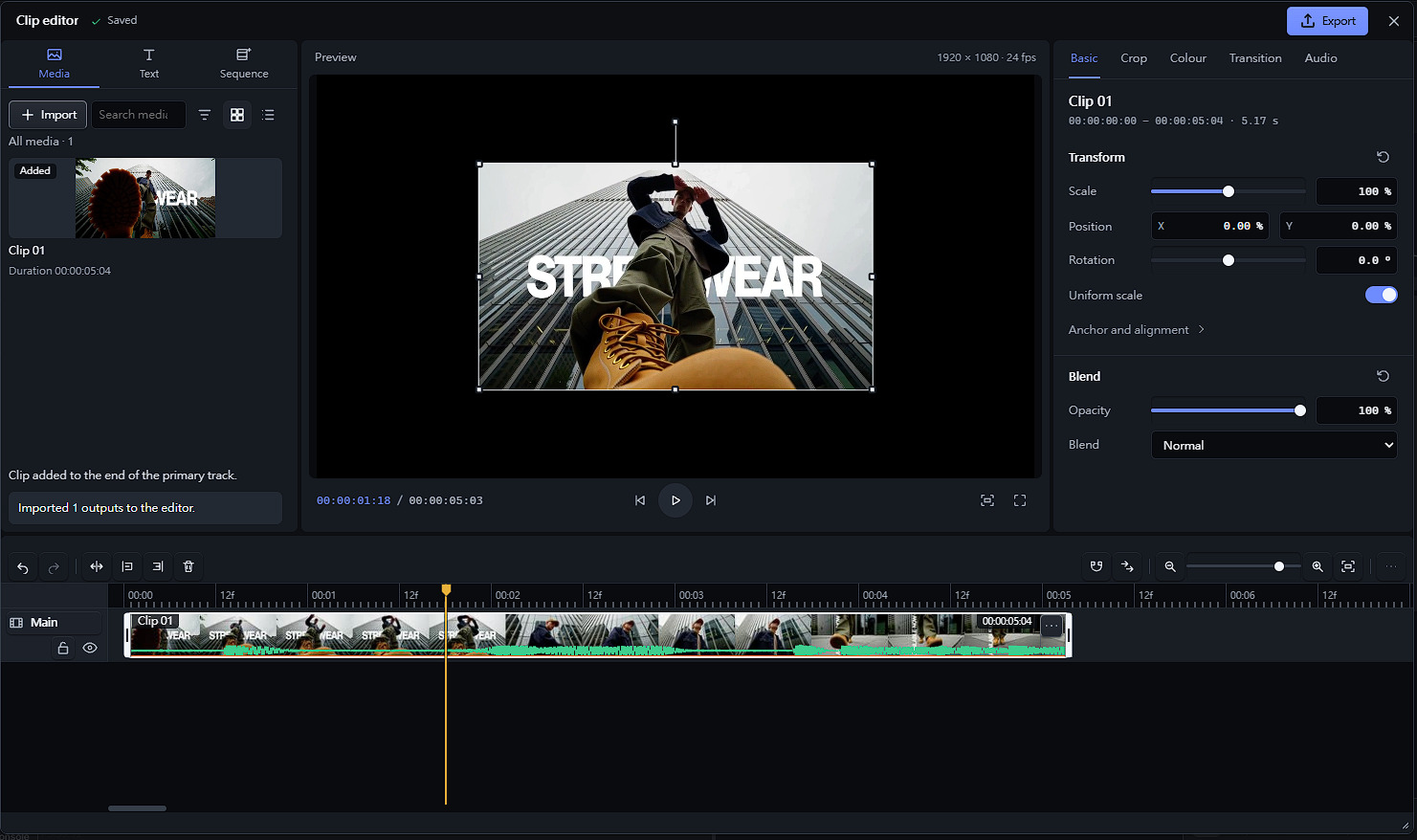Screen dimensions: 1417x840
Task: Select the Clip 01 media thumbnail
Action: pos(145,198)
